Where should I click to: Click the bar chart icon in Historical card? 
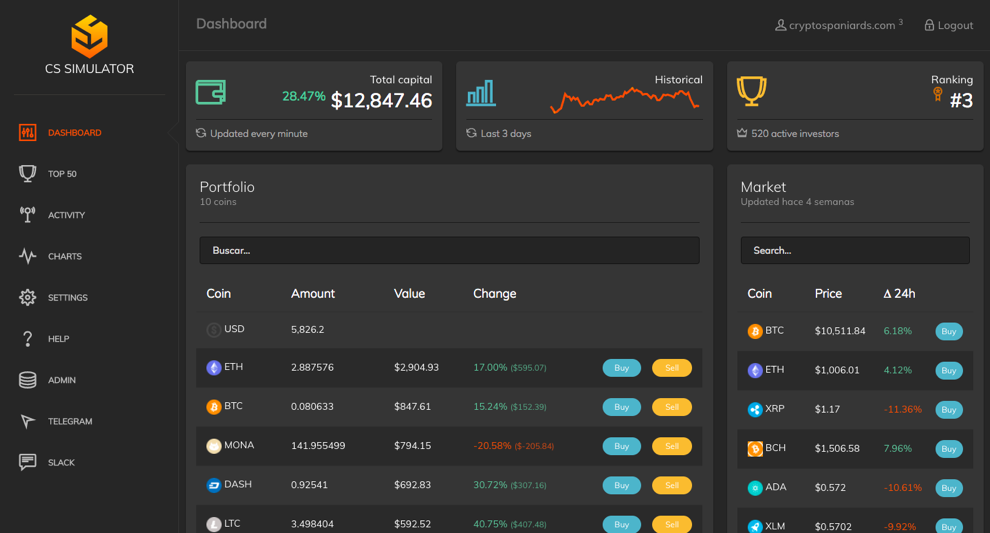[x=481, y=93]
